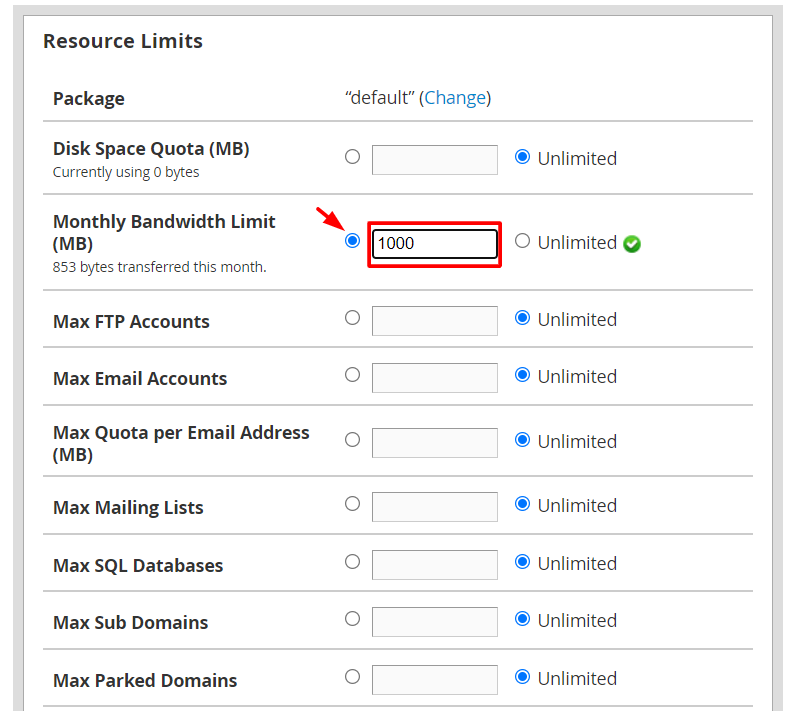Viewport: 793px width, 711px height.
Task: Select custom Max Parked Domains radio button
Action: point(352,677)
